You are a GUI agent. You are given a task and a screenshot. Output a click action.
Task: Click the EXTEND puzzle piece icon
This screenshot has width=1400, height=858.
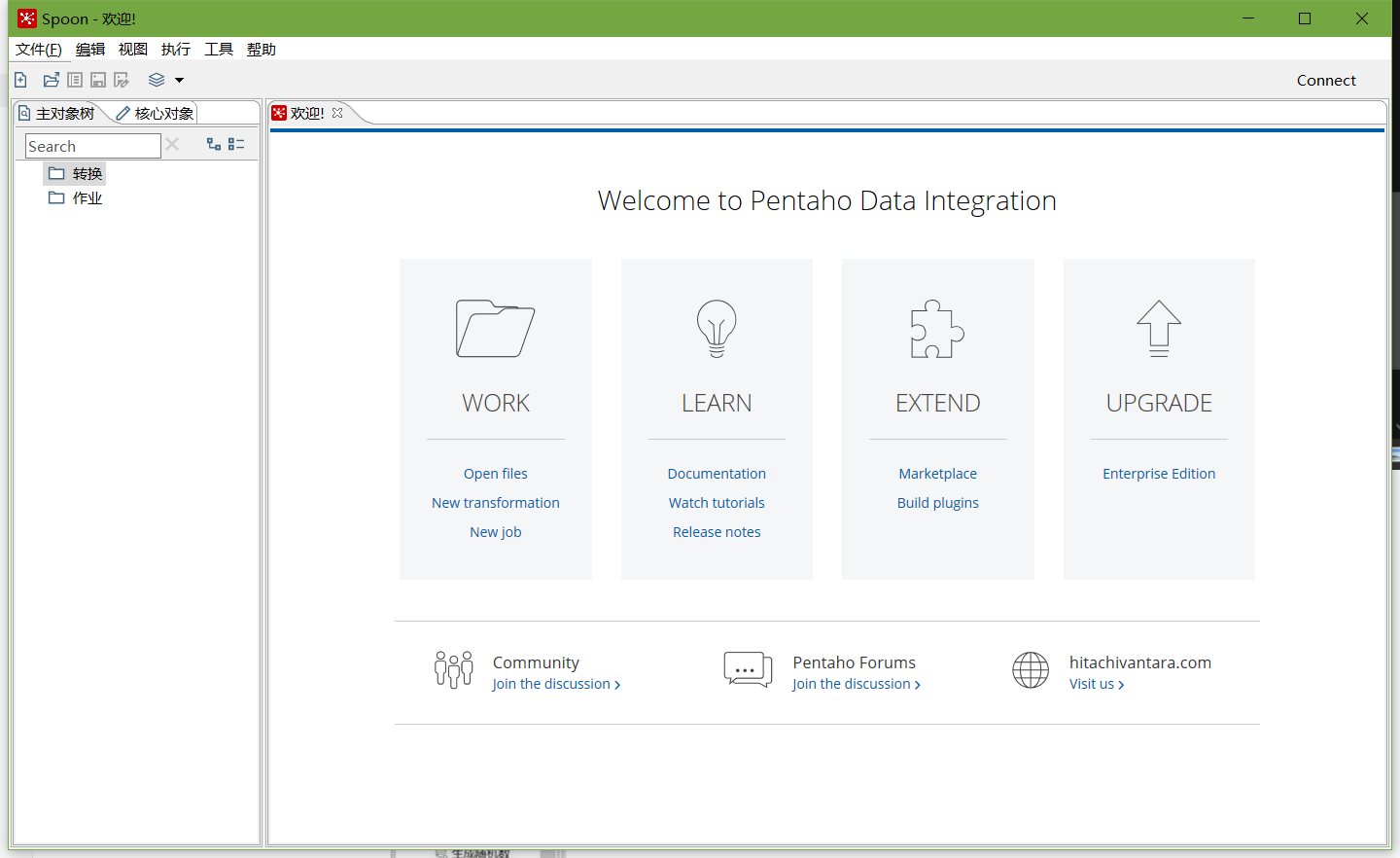pos(937,329)
